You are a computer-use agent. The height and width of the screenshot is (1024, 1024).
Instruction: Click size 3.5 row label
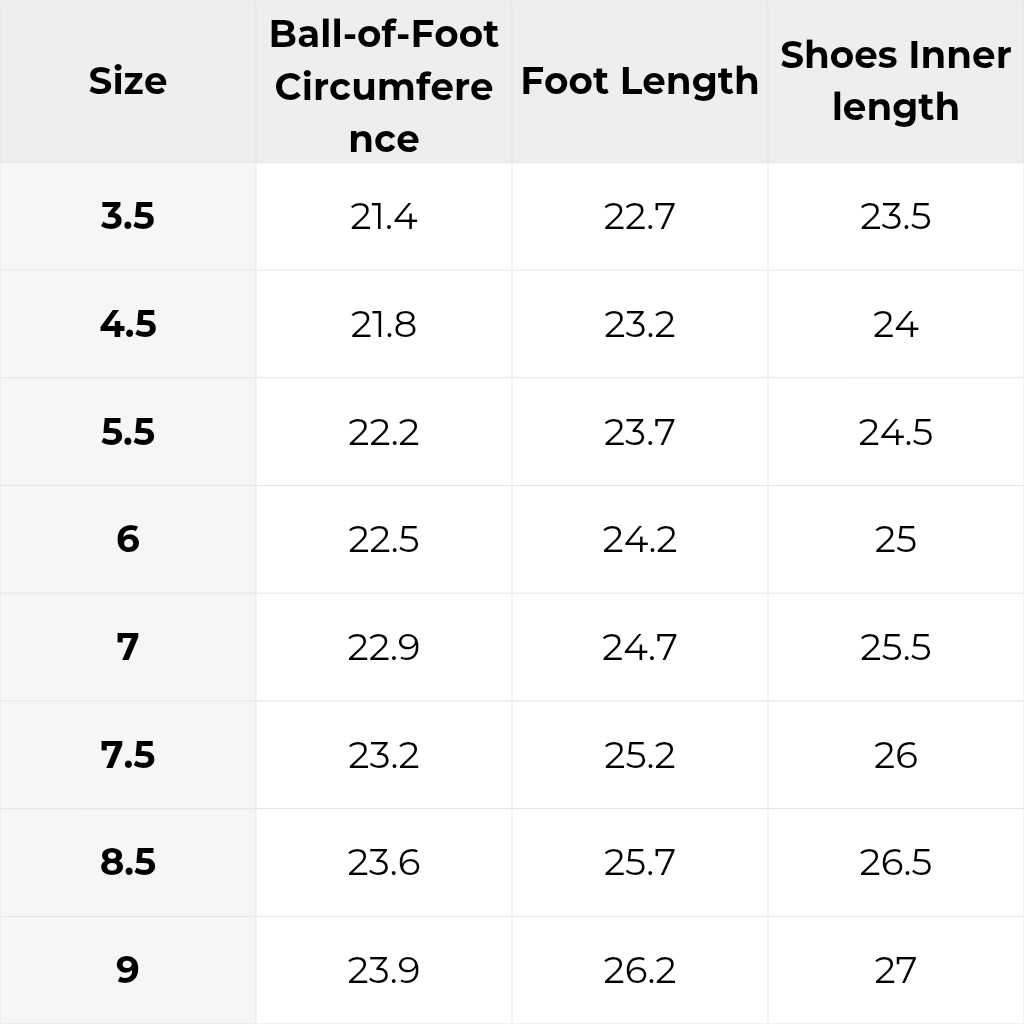coord(128,216)
